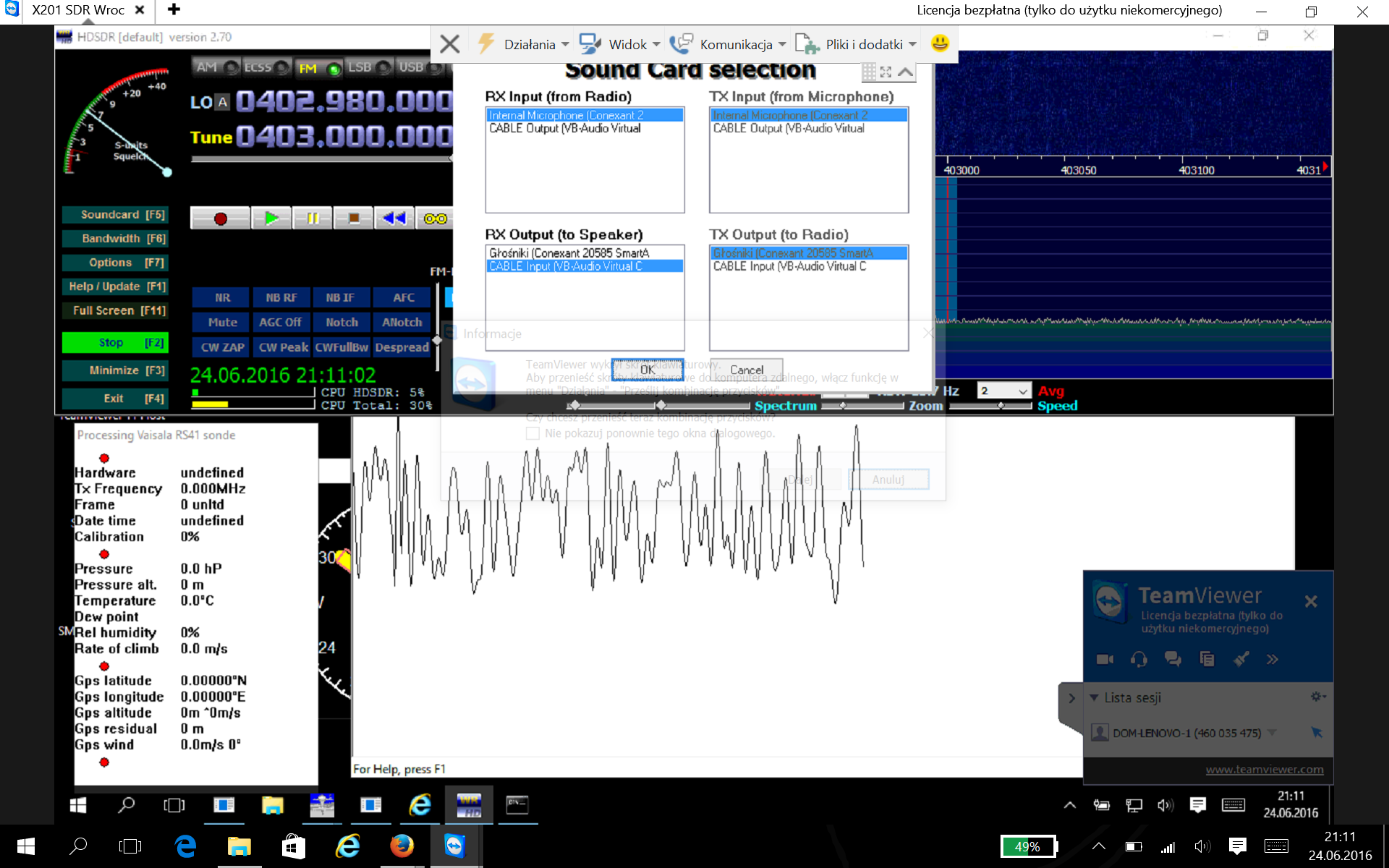Select Głośniki in RX Output list
1389x868 pixels.
click(585, 253)
